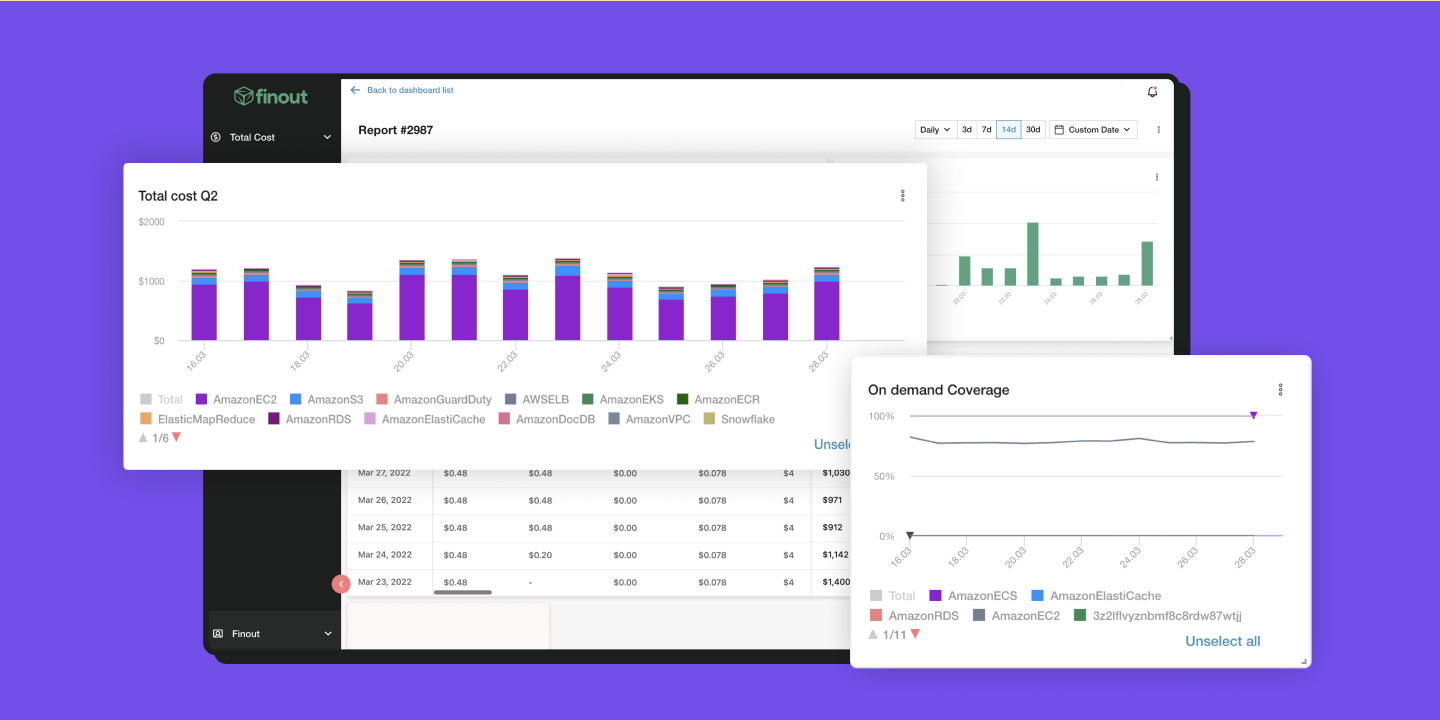This screenshot has height=720, width=1440.
Task: Click Unselect all in On demand Coverage
Action: tap(1223, 641)
